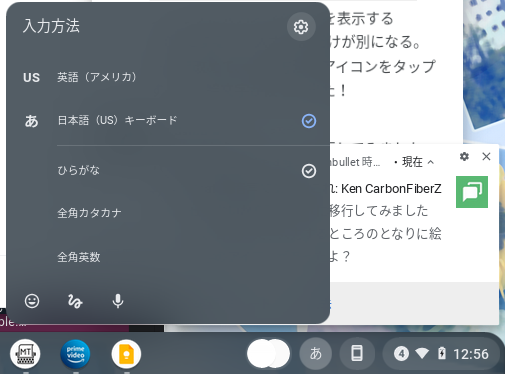
Task: Open notification count badge 4
Action: coord(401,354)
